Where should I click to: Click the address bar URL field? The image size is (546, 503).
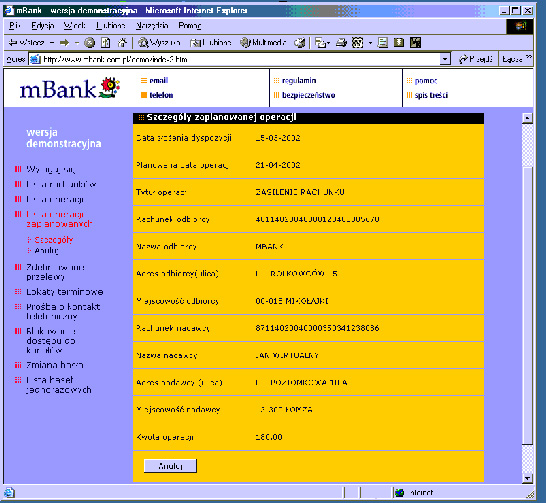[240, 60]
